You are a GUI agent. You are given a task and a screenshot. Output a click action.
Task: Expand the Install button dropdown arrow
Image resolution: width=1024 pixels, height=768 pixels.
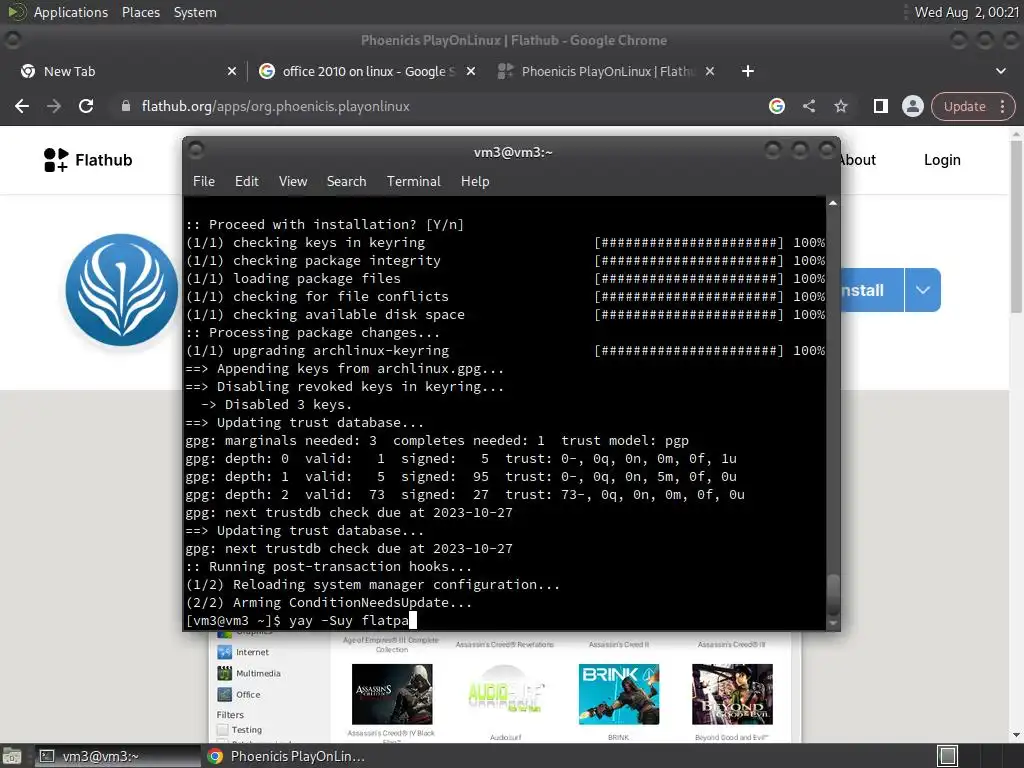923,290
